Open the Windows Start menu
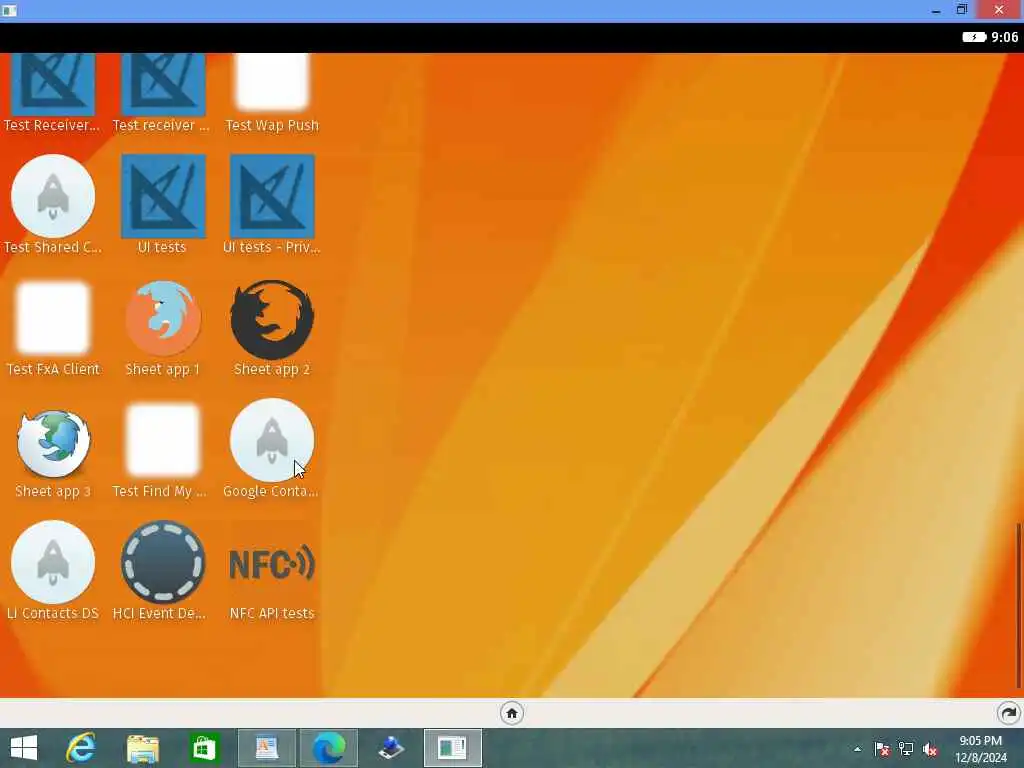Image resolution: width=1024 pixels, height=768 pixels. 24,748
